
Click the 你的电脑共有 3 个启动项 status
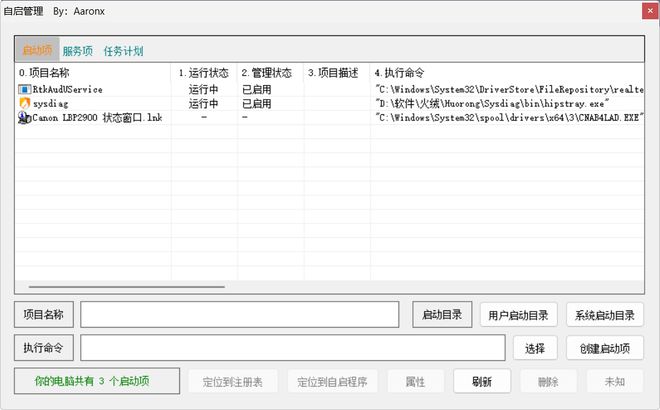(x=97, y=381)
